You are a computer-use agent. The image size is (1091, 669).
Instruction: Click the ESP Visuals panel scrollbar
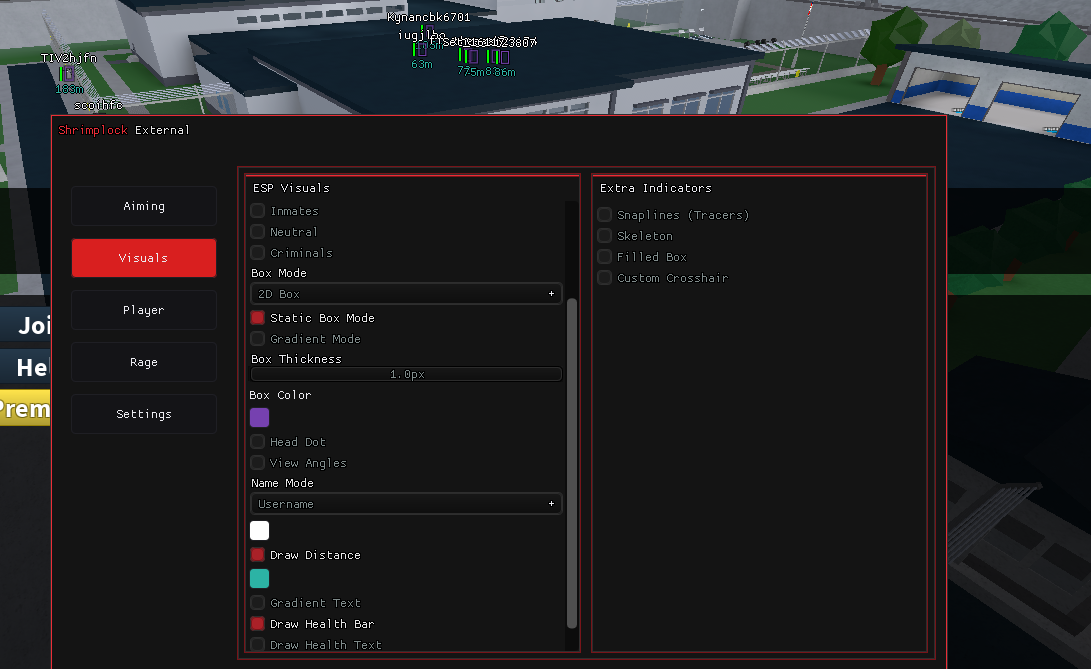(x=572, y=463)
